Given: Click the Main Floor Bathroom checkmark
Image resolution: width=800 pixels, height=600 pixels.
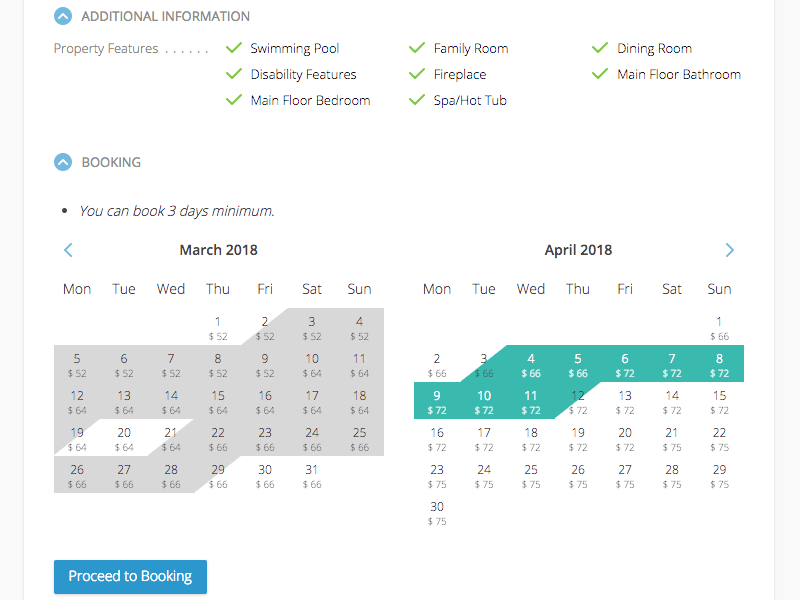Looking at the screenshot, I should pyautogui.click(x=600, y=74).
